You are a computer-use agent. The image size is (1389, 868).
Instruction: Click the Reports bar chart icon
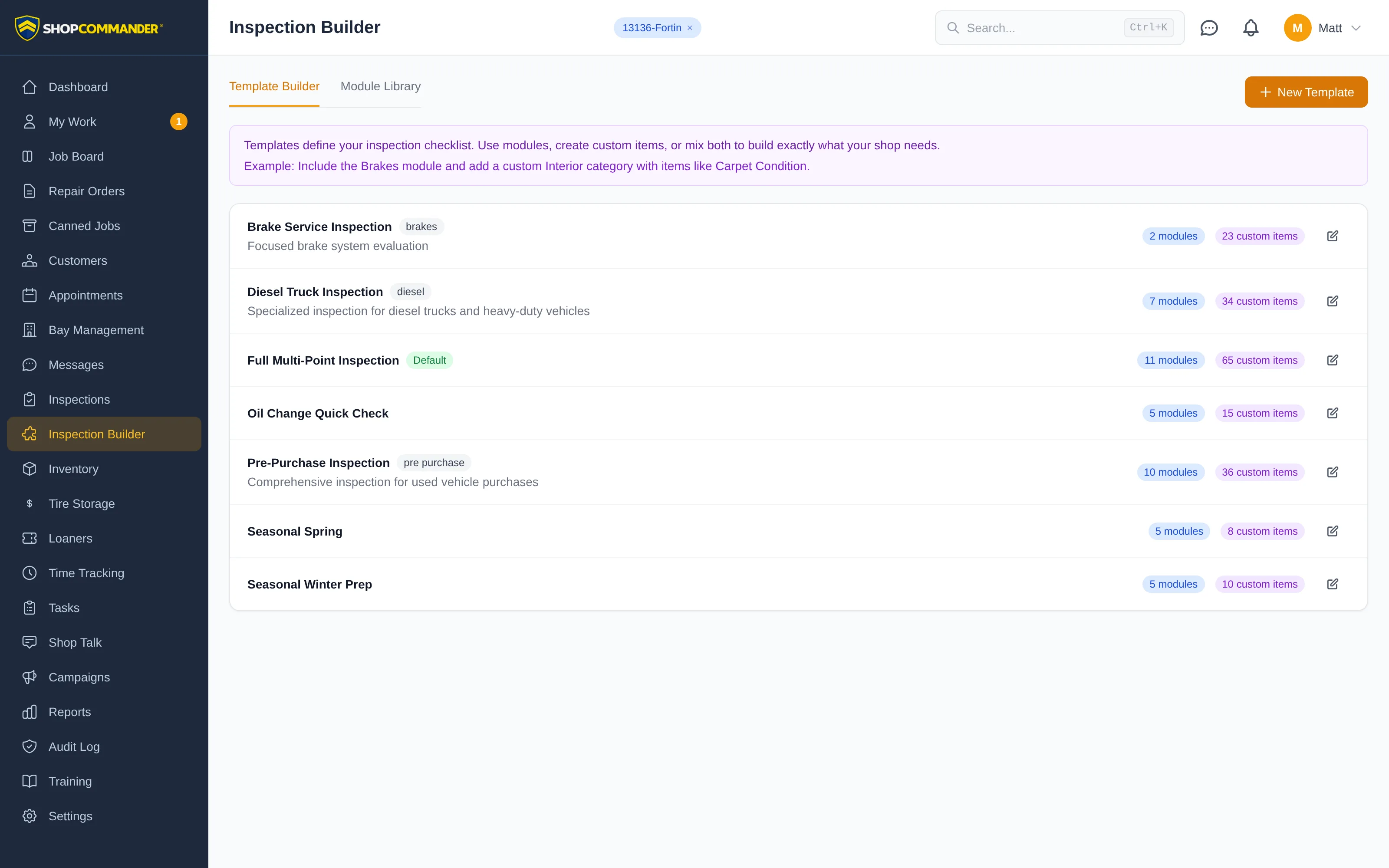29,712
